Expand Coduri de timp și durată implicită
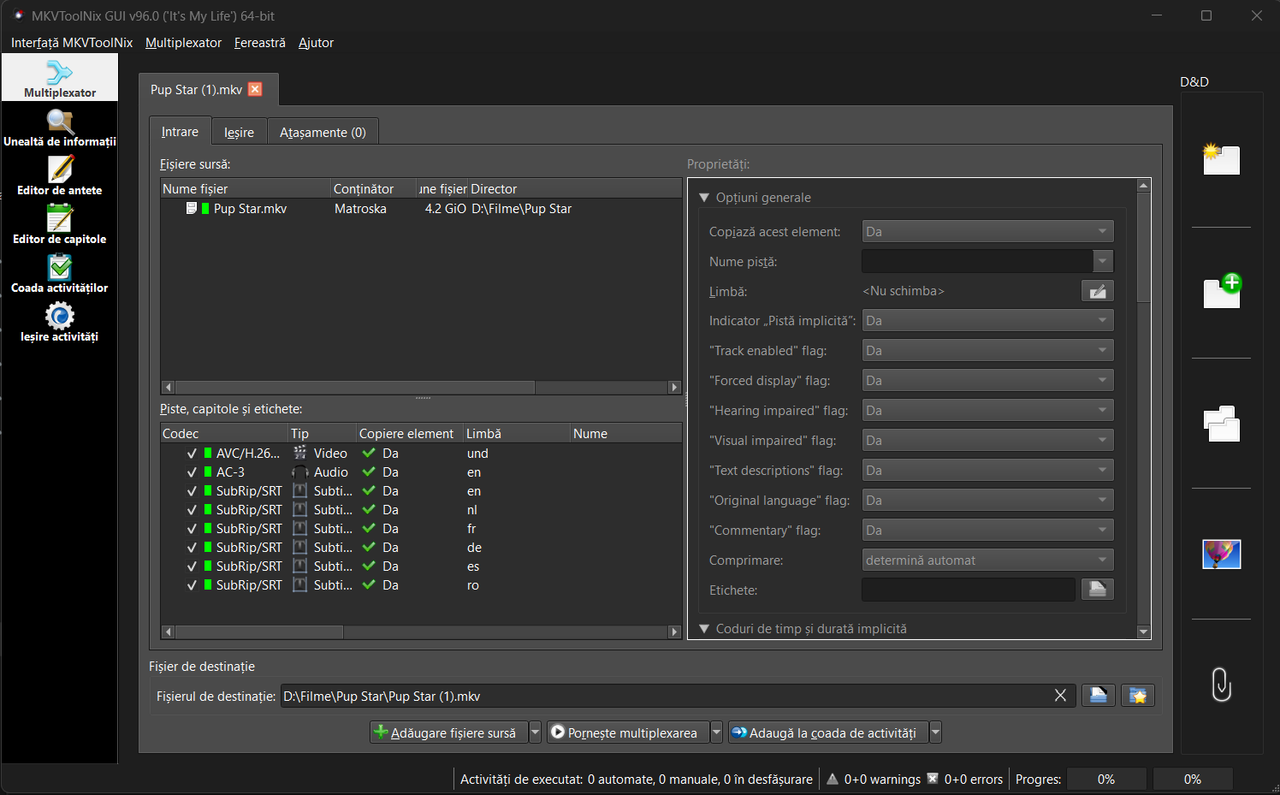Image resolution: width=1280 pixels, height=795 pixels. (704, 629)
